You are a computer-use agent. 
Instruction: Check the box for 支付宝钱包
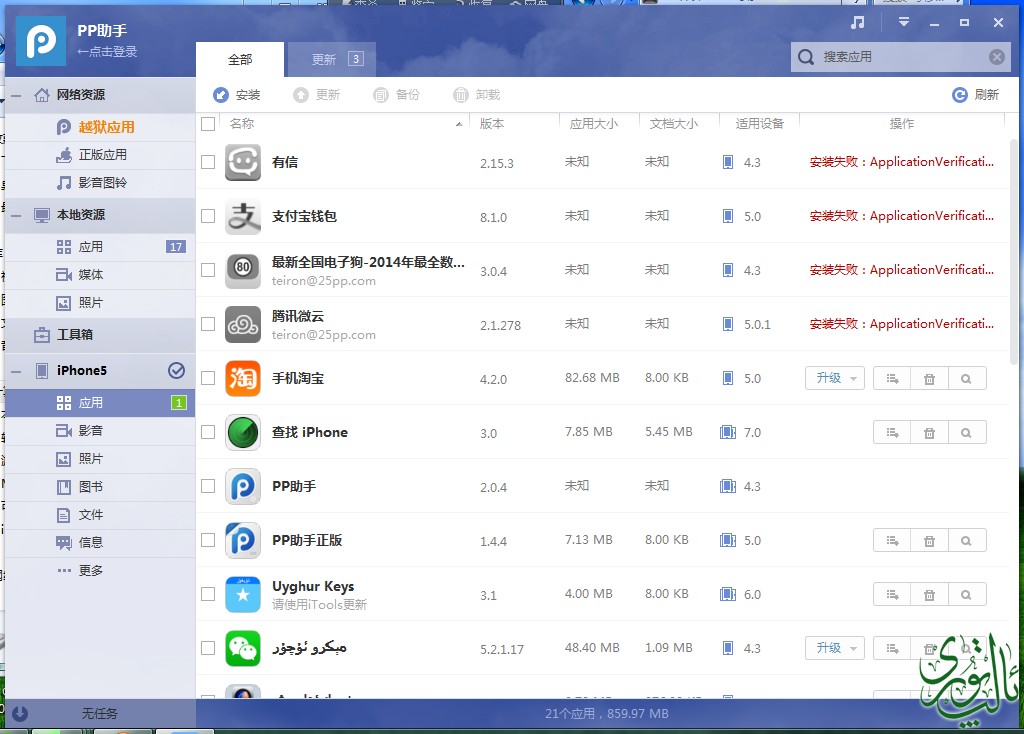[208, 216]
